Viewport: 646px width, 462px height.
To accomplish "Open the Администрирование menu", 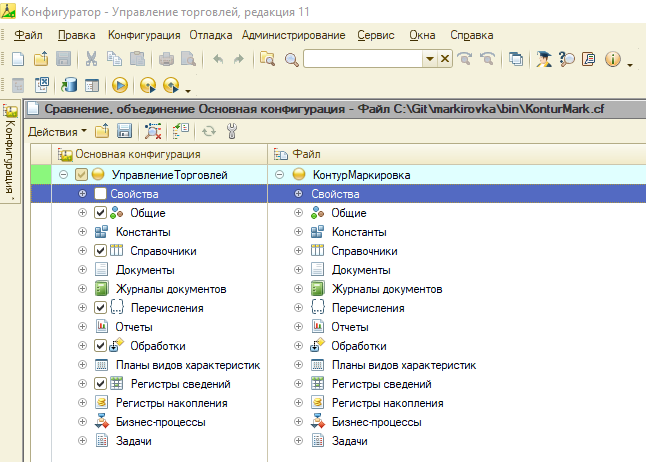I will coord(293,35).
